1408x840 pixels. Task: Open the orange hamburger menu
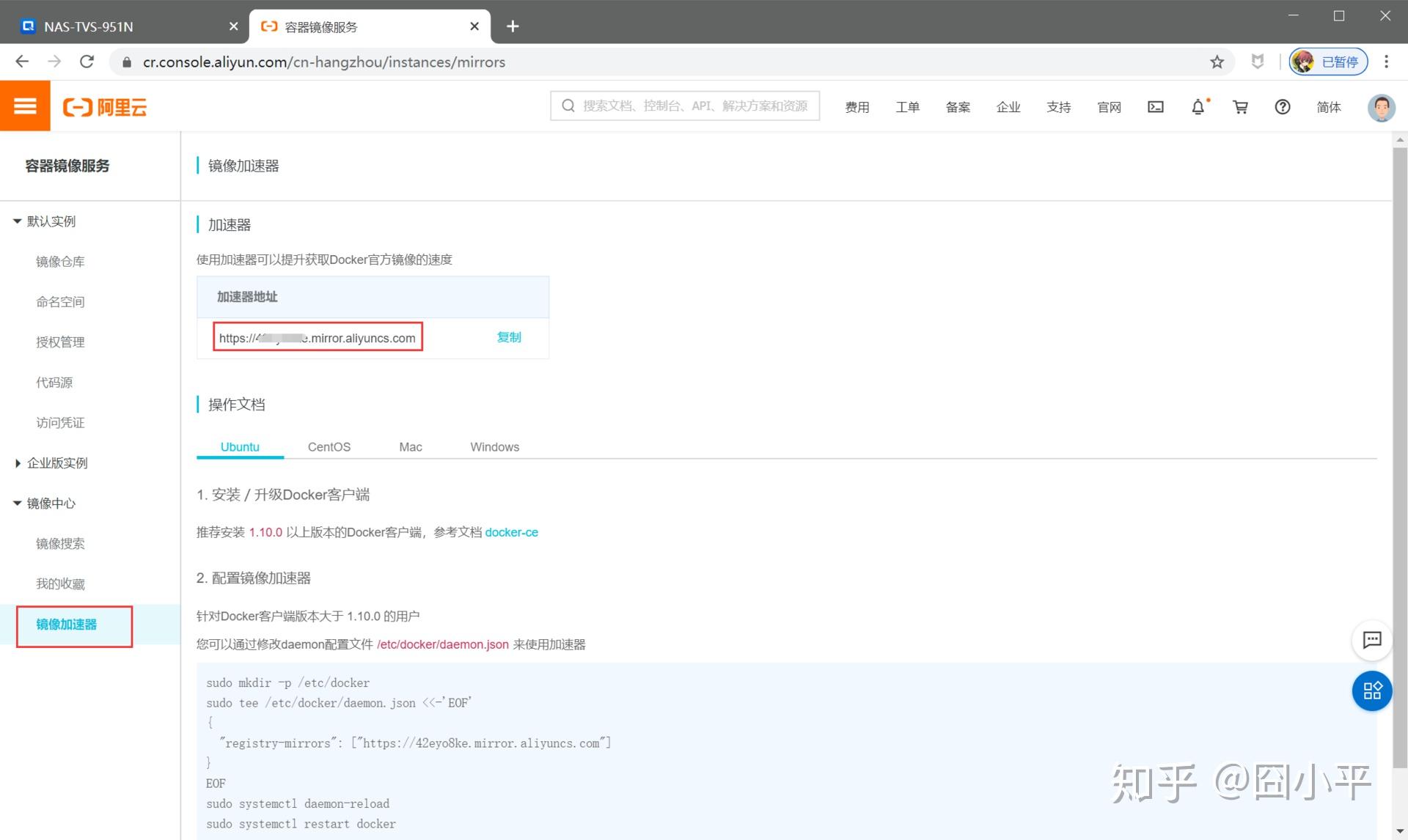[x=25, y=106]
